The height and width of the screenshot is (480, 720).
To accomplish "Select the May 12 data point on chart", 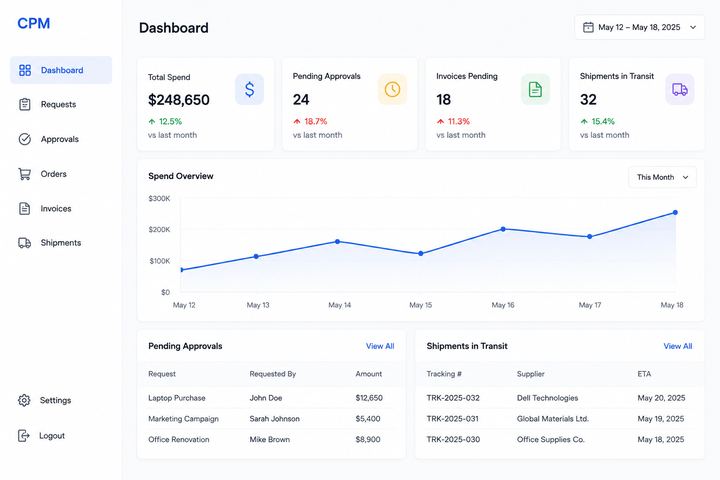I will click(181, 270).
